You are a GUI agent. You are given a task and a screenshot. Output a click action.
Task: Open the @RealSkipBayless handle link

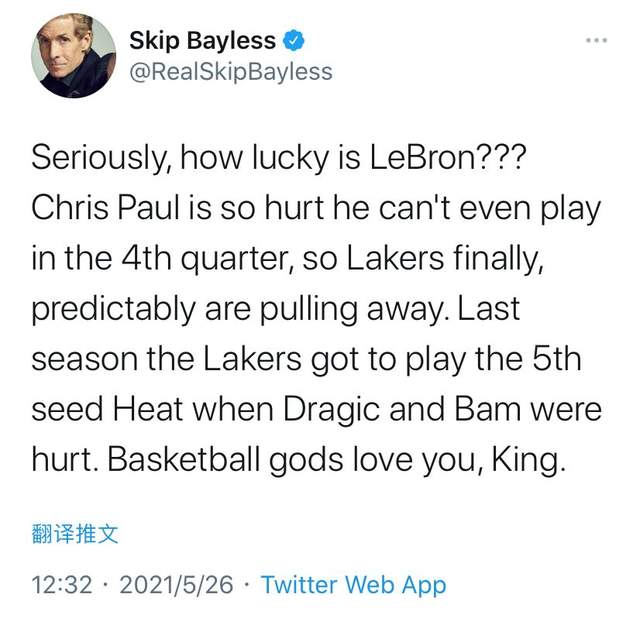click(230, 72)
